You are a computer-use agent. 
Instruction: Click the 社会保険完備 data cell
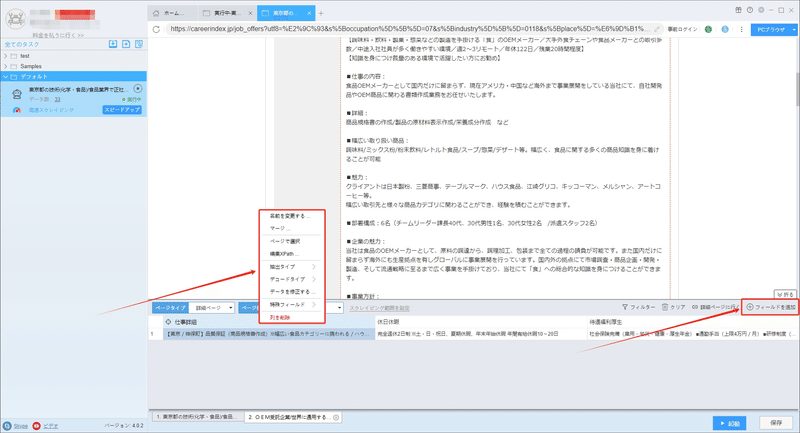click(693, 334)
